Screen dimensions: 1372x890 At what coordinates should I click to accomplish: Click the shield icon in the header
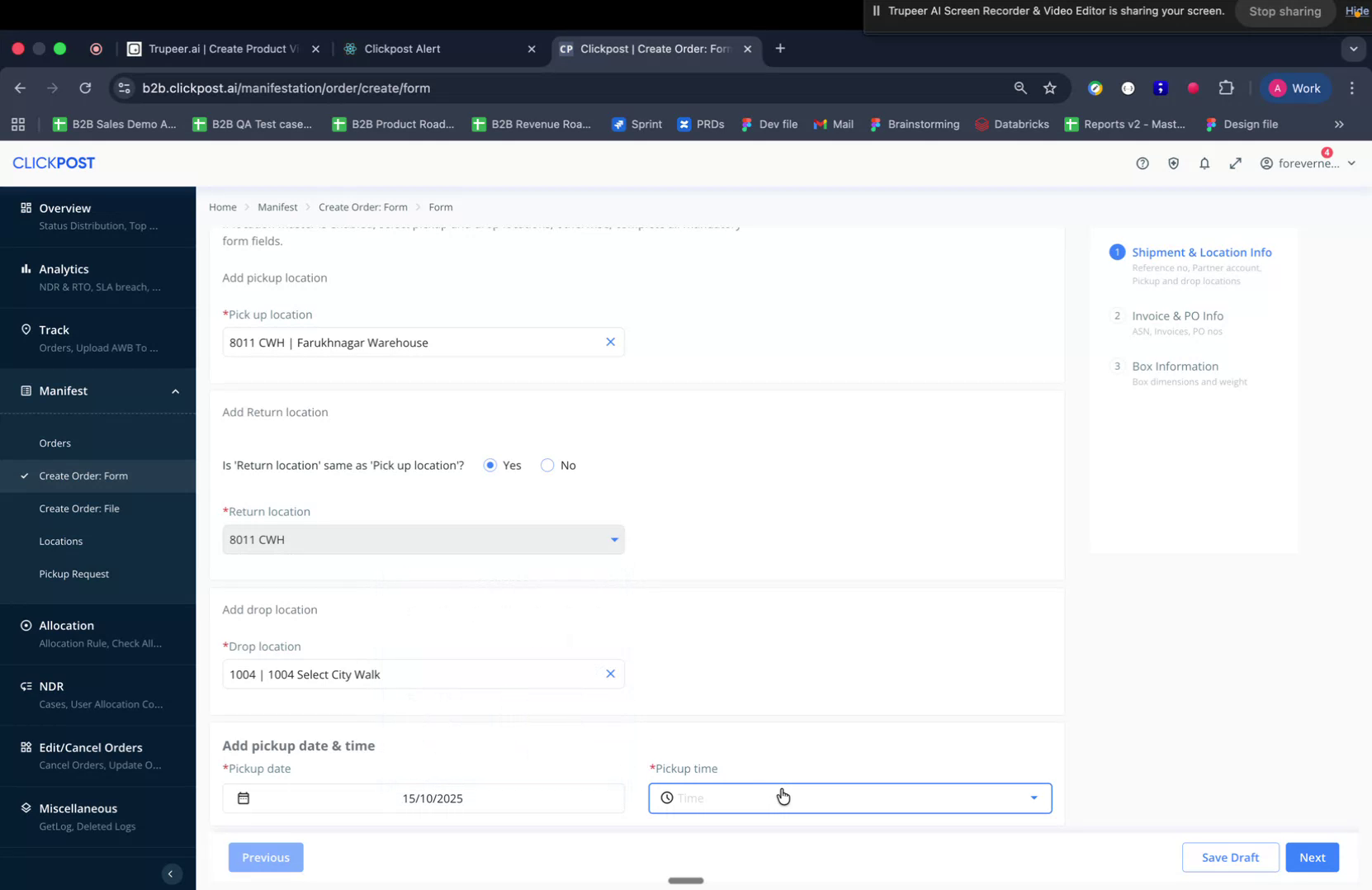[1173, 163]
